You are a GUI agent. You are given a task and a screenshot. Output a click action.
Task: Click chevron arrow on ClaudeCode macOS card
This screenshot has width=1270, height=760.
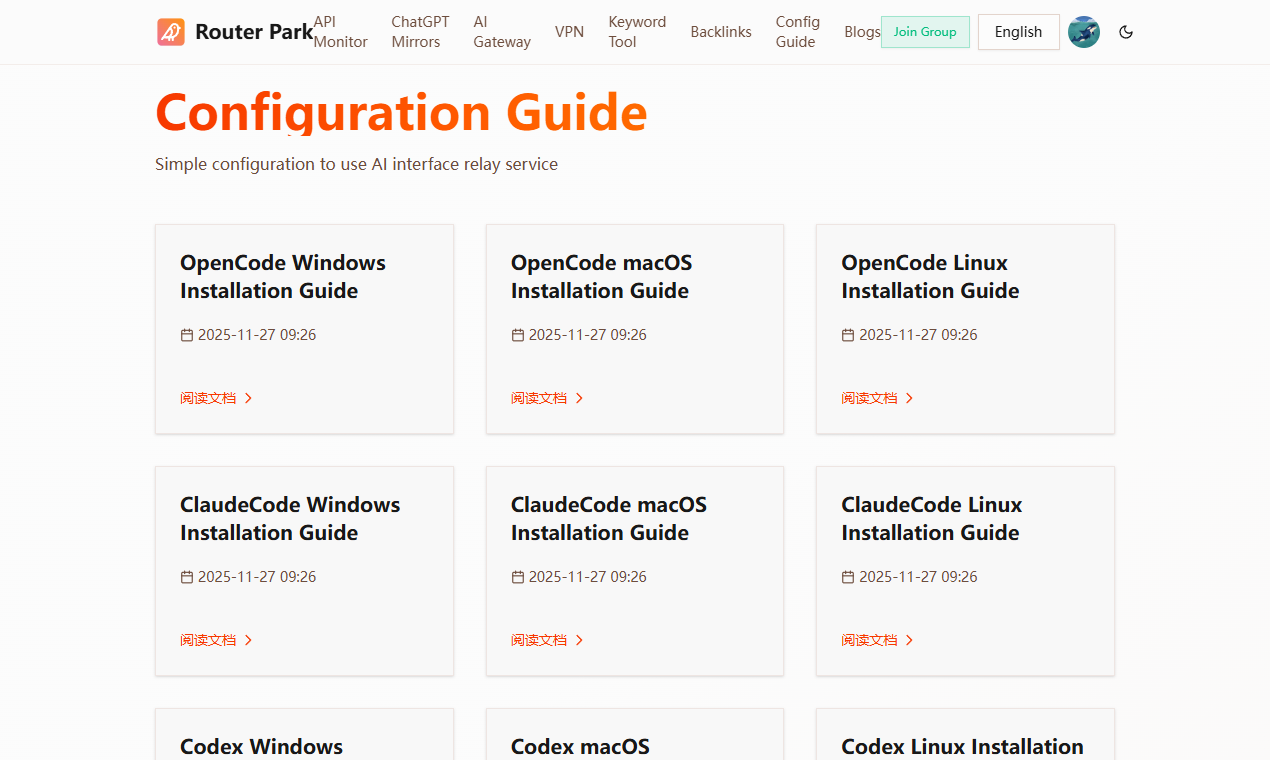(x=579, y=640)
